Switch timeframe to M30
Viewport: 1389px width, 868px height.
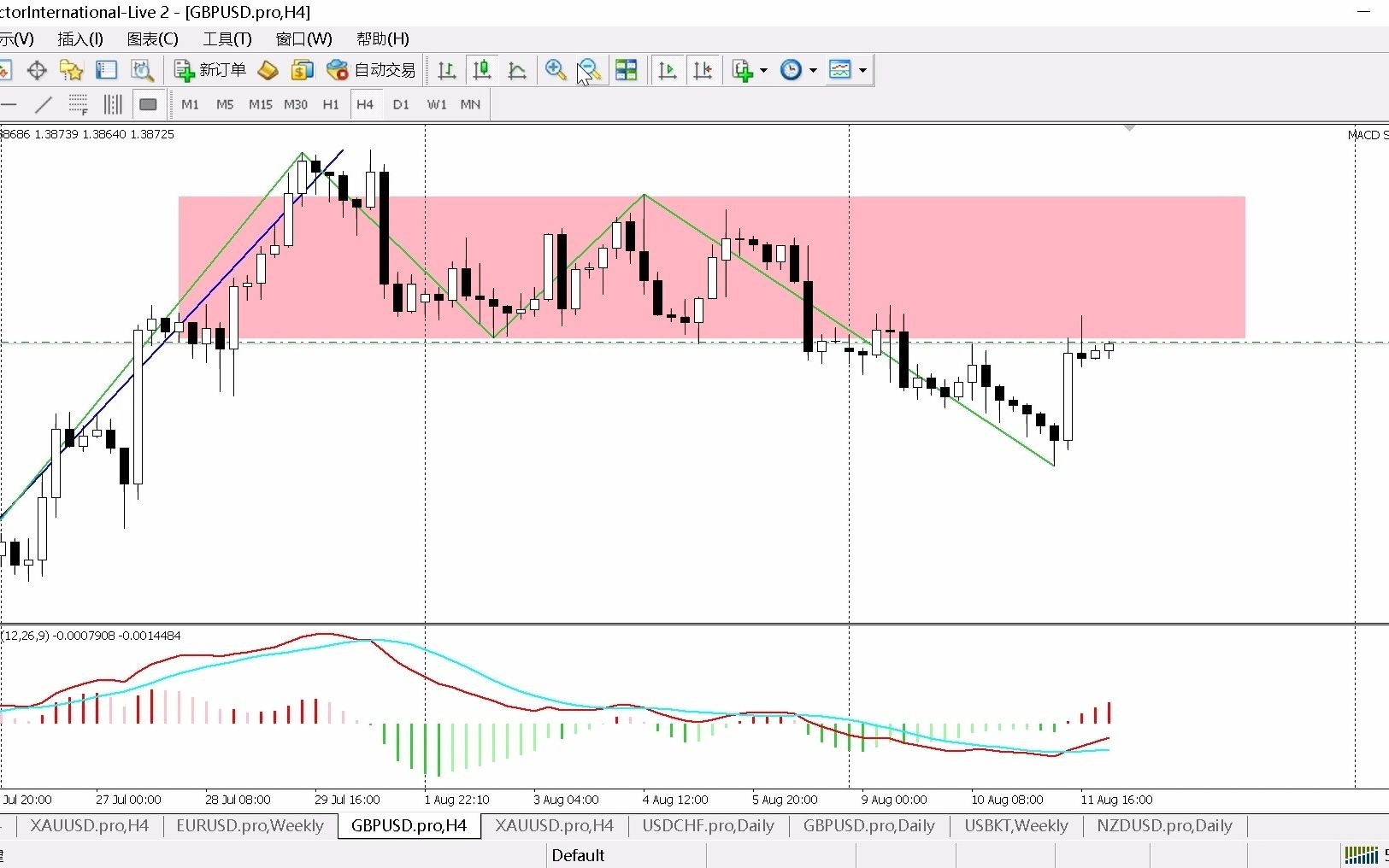pos(296,104)
